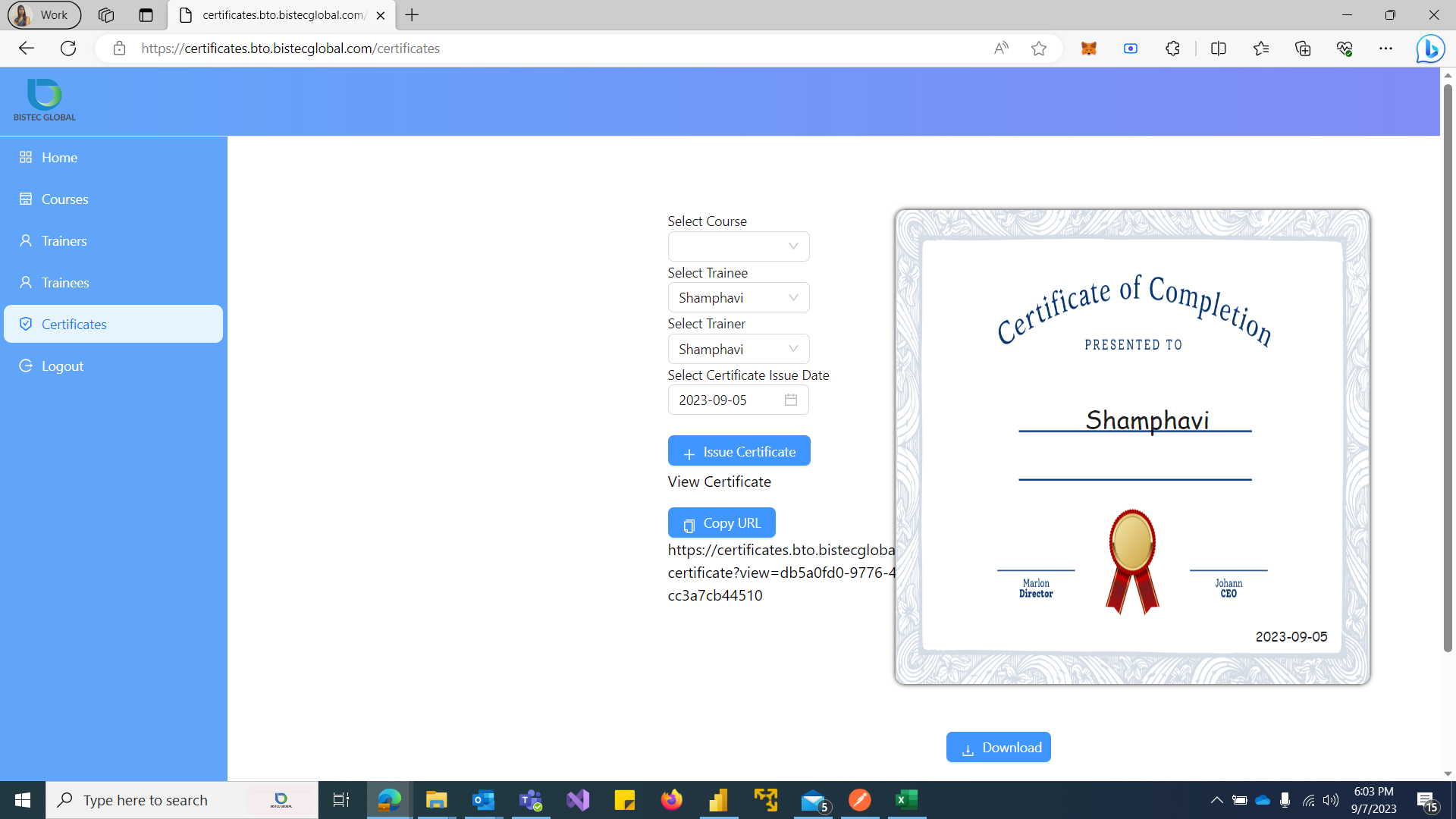This screenshot has width=1456, height=819.
Task: Open the calendar icon in the issue date field
Action: point(791,400)
